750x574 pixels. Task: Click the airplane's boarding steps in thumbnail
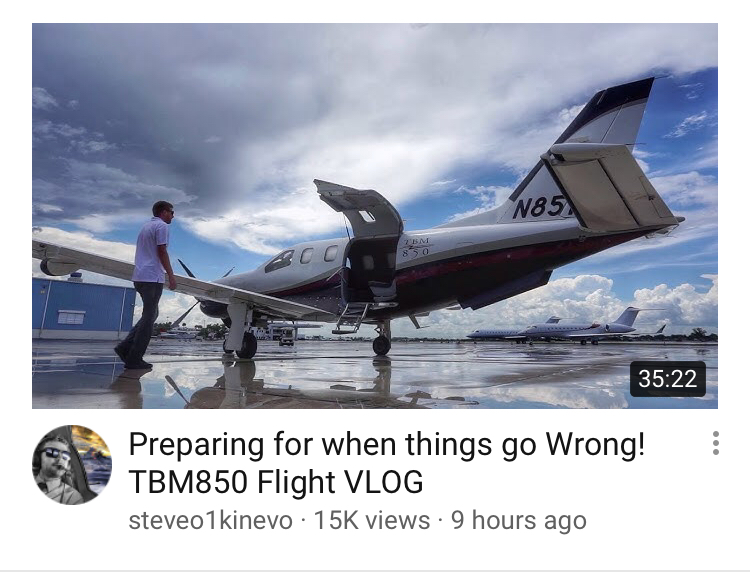point(350,318)
